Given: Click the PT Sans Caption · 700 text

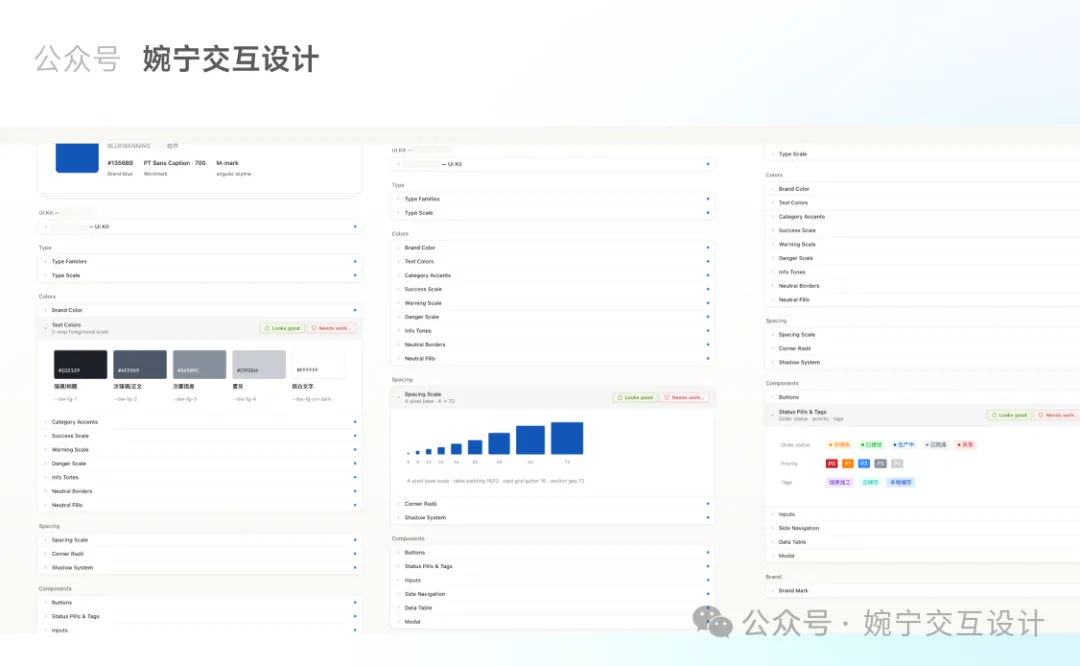Looking at the screenshot, I should tap(174, 163).
